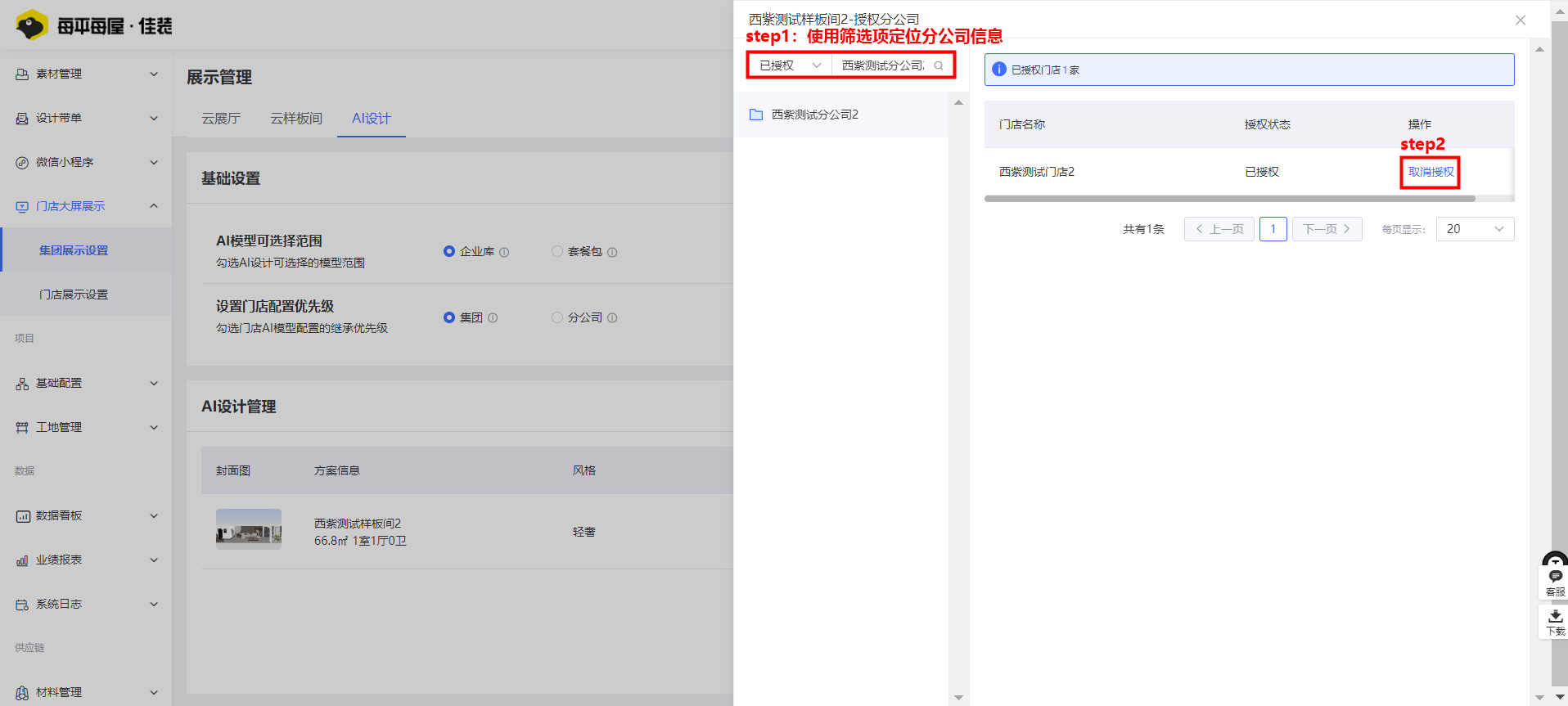The height and width of the screenshot is (706, 1568).
Task: Close the 授权分公司 drawer panel
Action: click(1521, 20)
